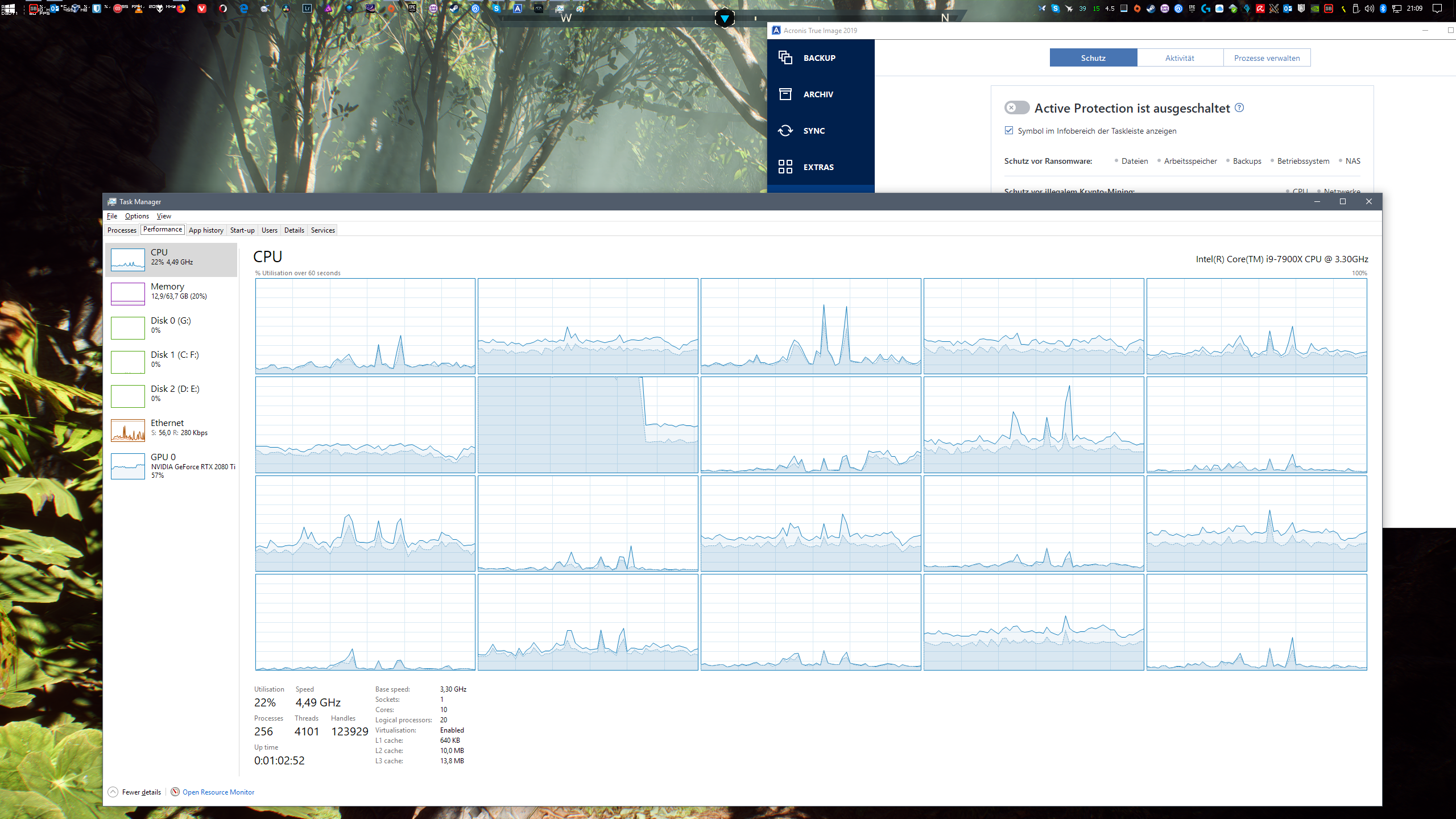Open the View menu in Task Manager
Image resolution: width=1456 pixels, height=819 pixels.
[x=164, y=216]
